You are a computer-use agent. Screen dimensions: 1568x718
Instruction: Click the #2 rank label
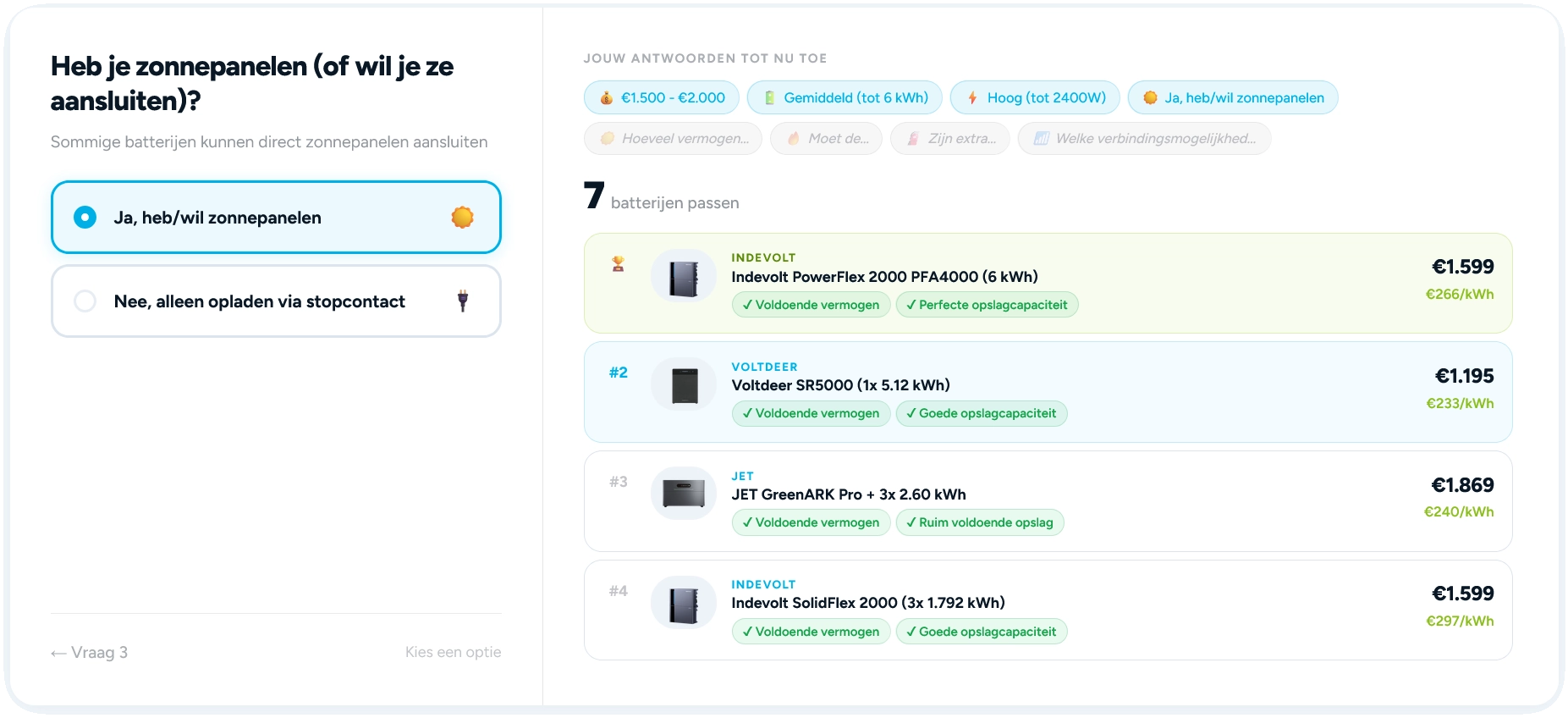click(619, 373)
